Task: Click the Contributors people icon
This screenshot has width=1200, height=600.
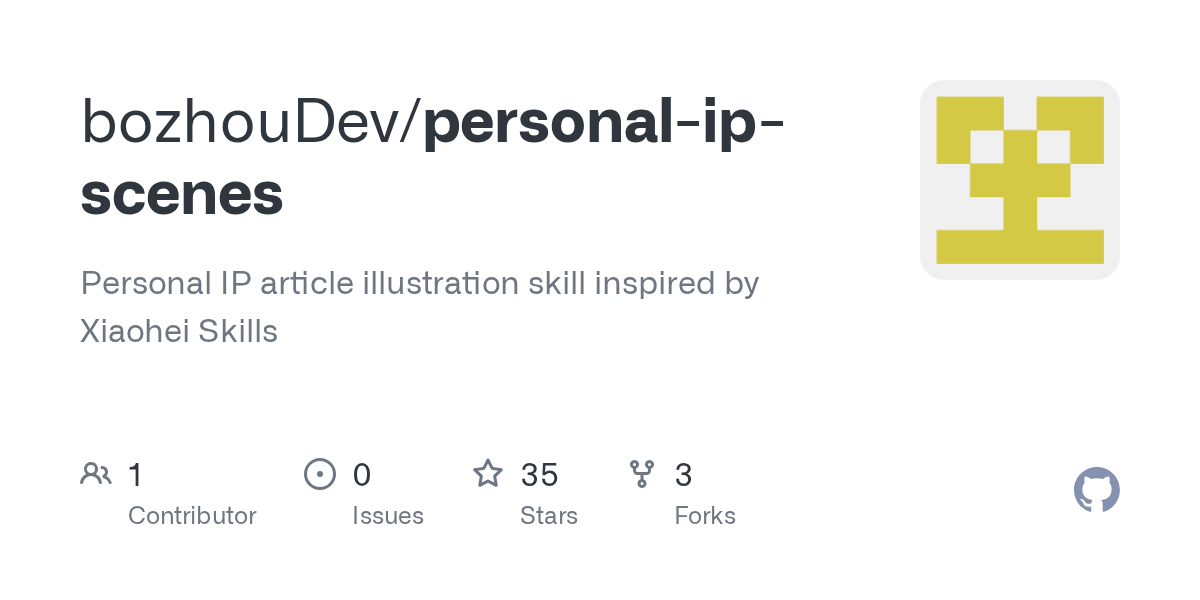Action: tap(96, 474)
